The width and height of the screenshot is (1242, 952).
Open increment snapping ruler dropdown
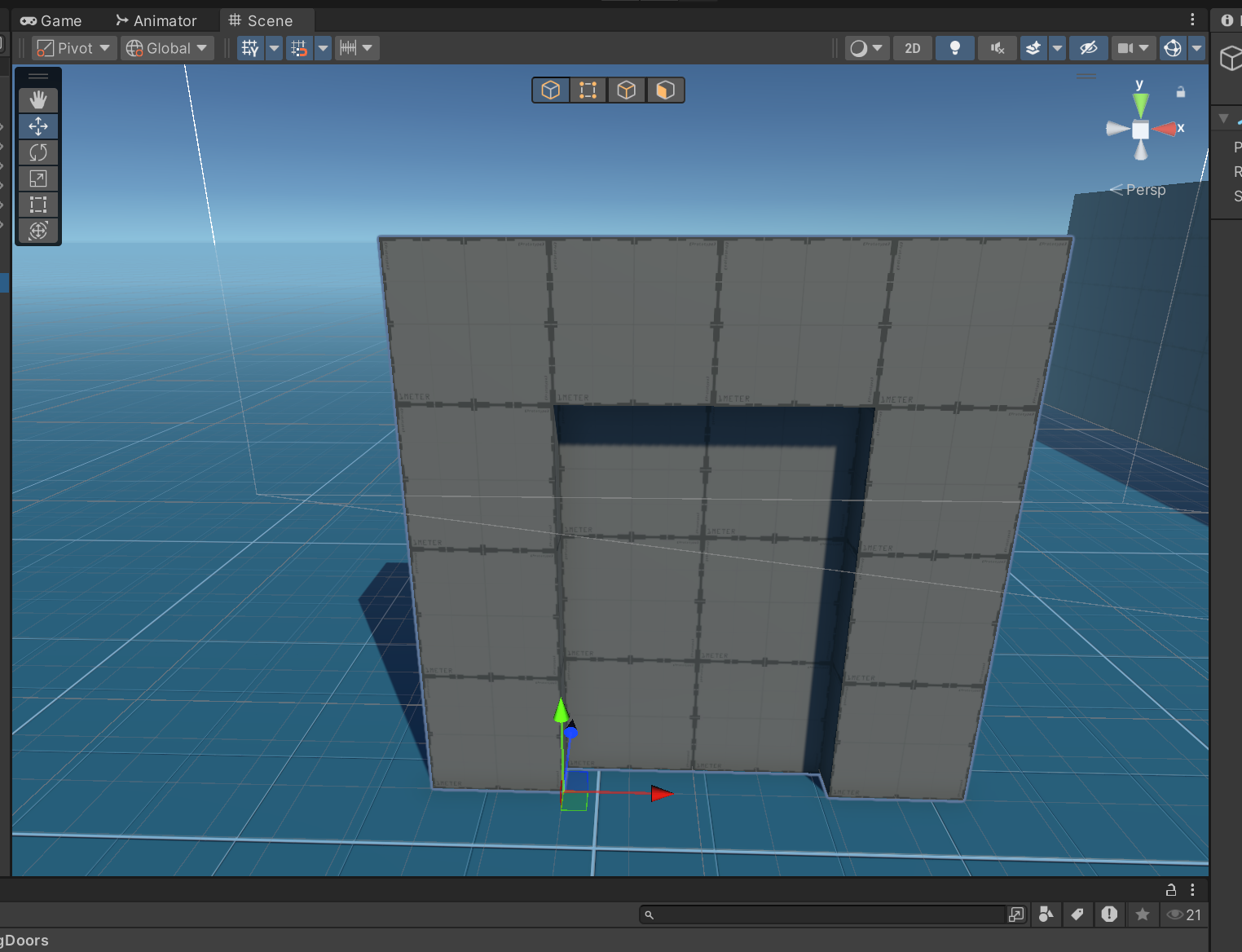[356, 48]
